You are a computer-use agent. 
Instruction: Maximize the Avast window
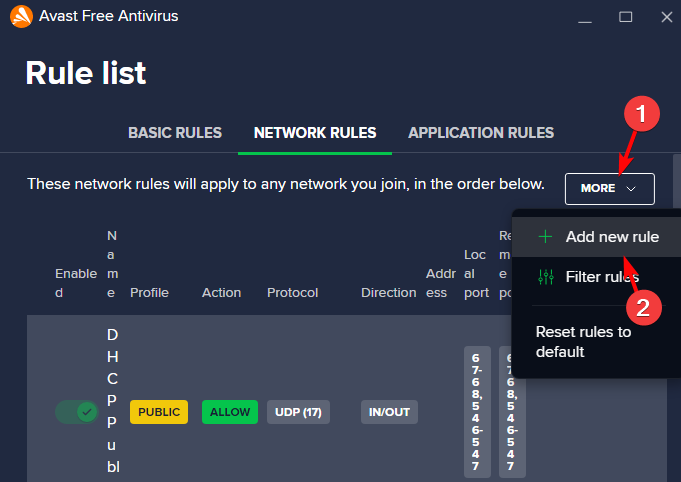point(626,17)
